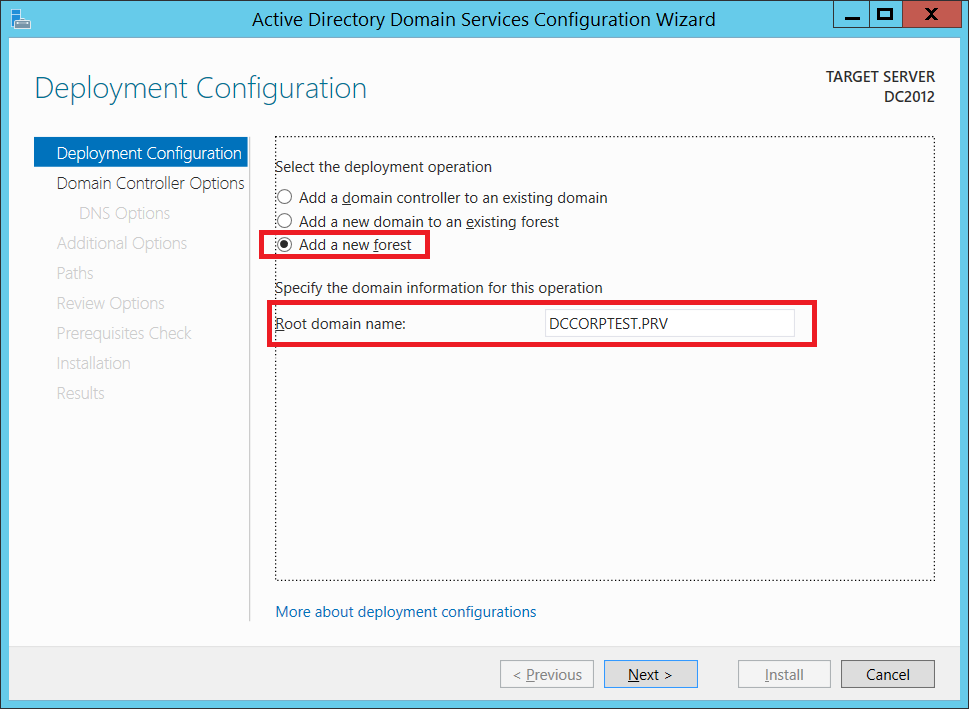Click the 'Select the deployment operation' text
This screenshot has height=709, width=969.
click(x=383, y=167)
